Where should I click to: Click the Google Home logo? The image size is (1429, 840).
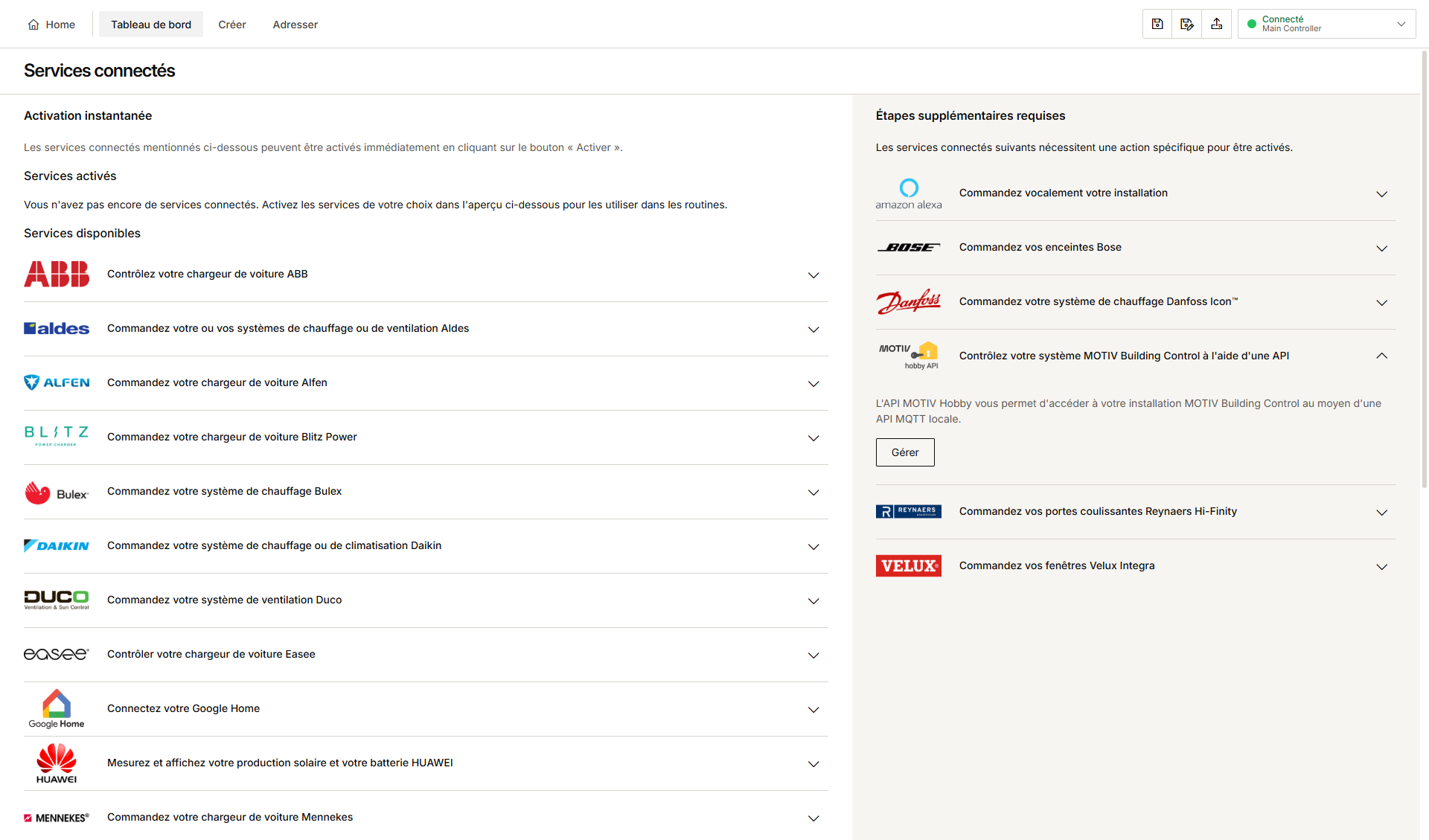click(57, 708)
